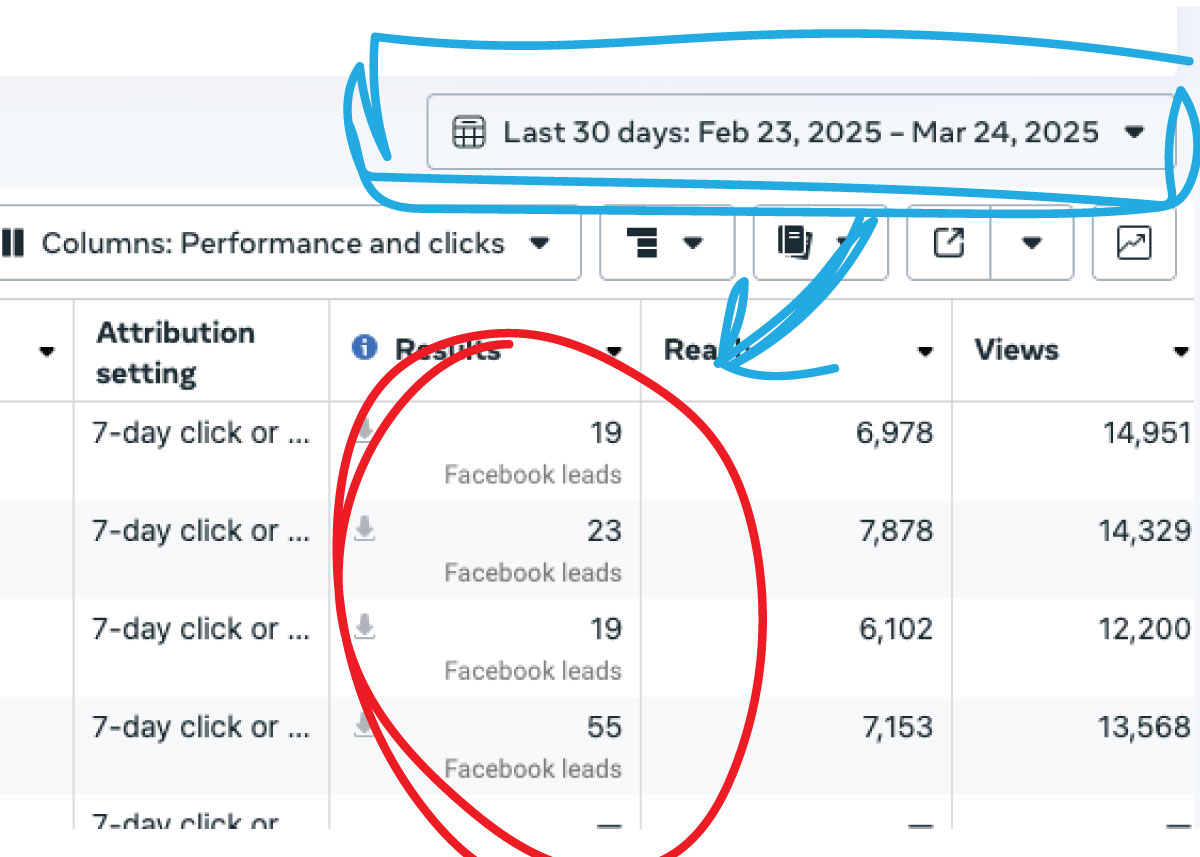1200x857 pixels.
Task: Open the Charts line-graph icon
Action: click(1134, 243)
